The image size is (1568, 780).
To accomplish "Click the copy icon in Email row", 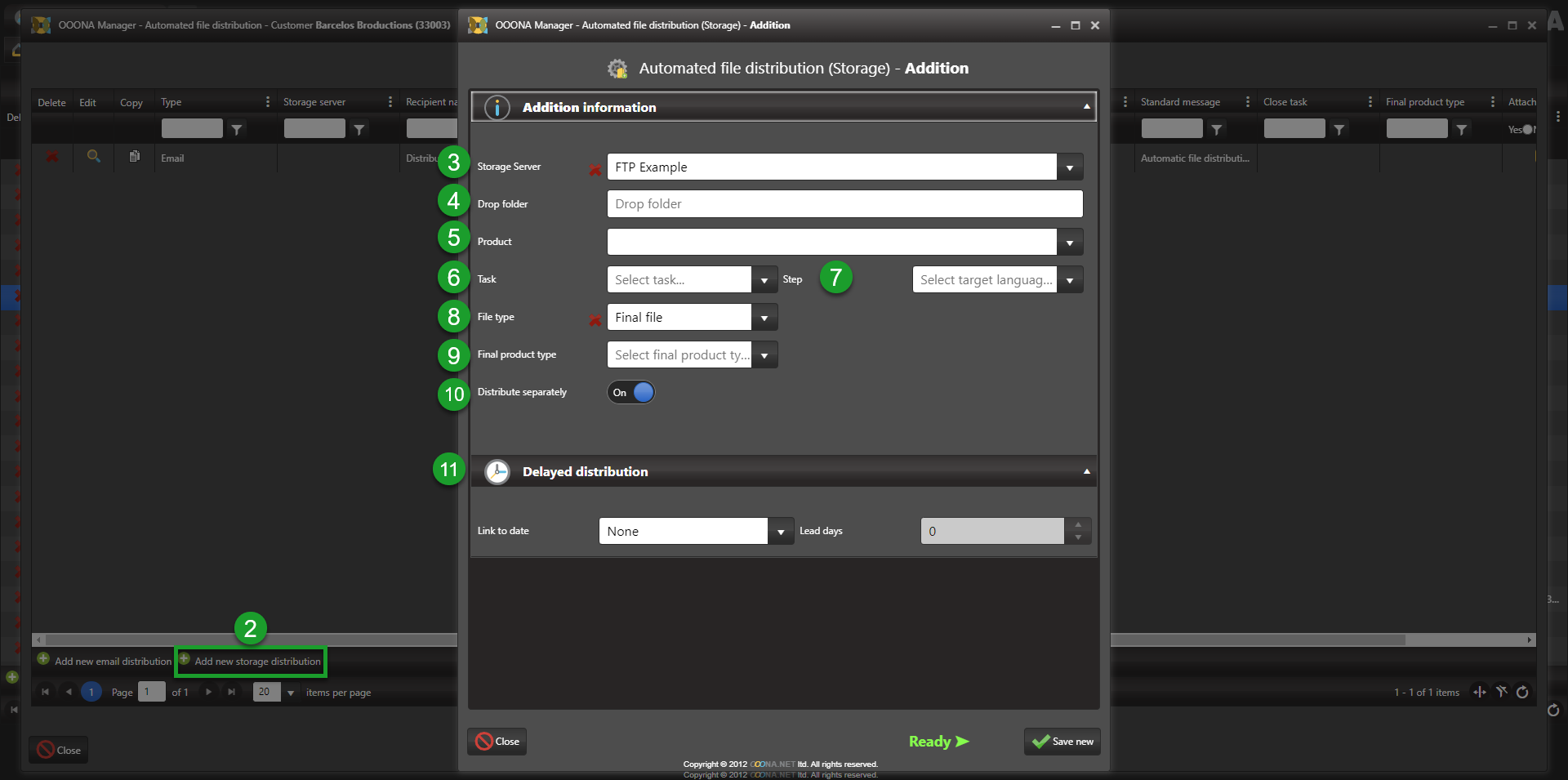I will click(135, 157).
